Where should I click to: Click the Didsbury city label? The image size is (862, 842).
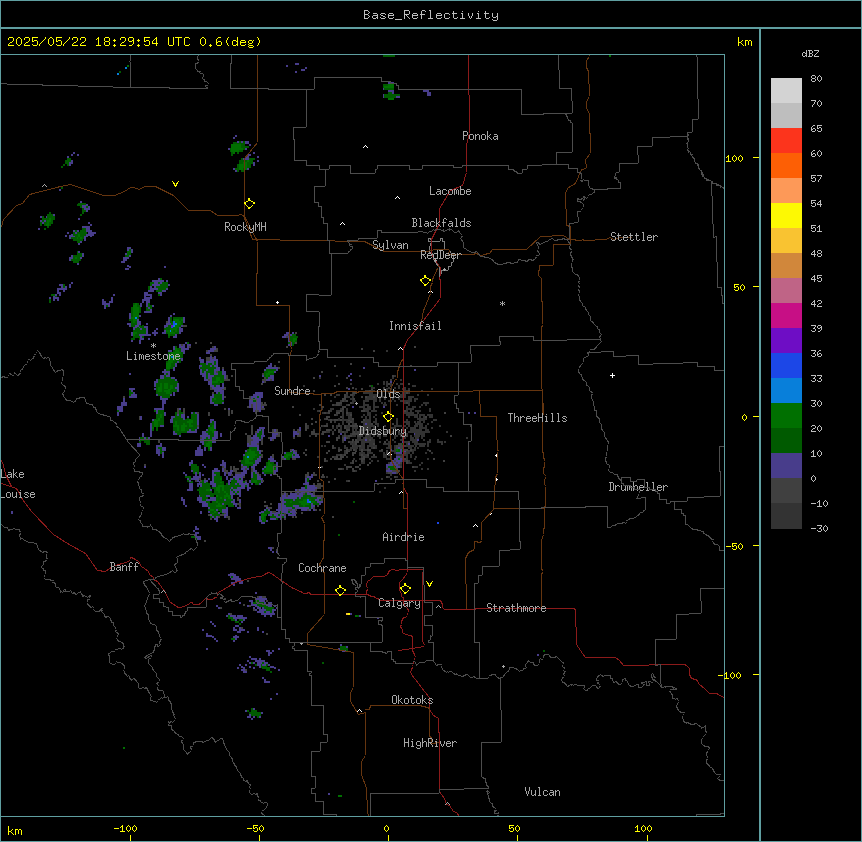pyautogui.click(x=383, y=431)
